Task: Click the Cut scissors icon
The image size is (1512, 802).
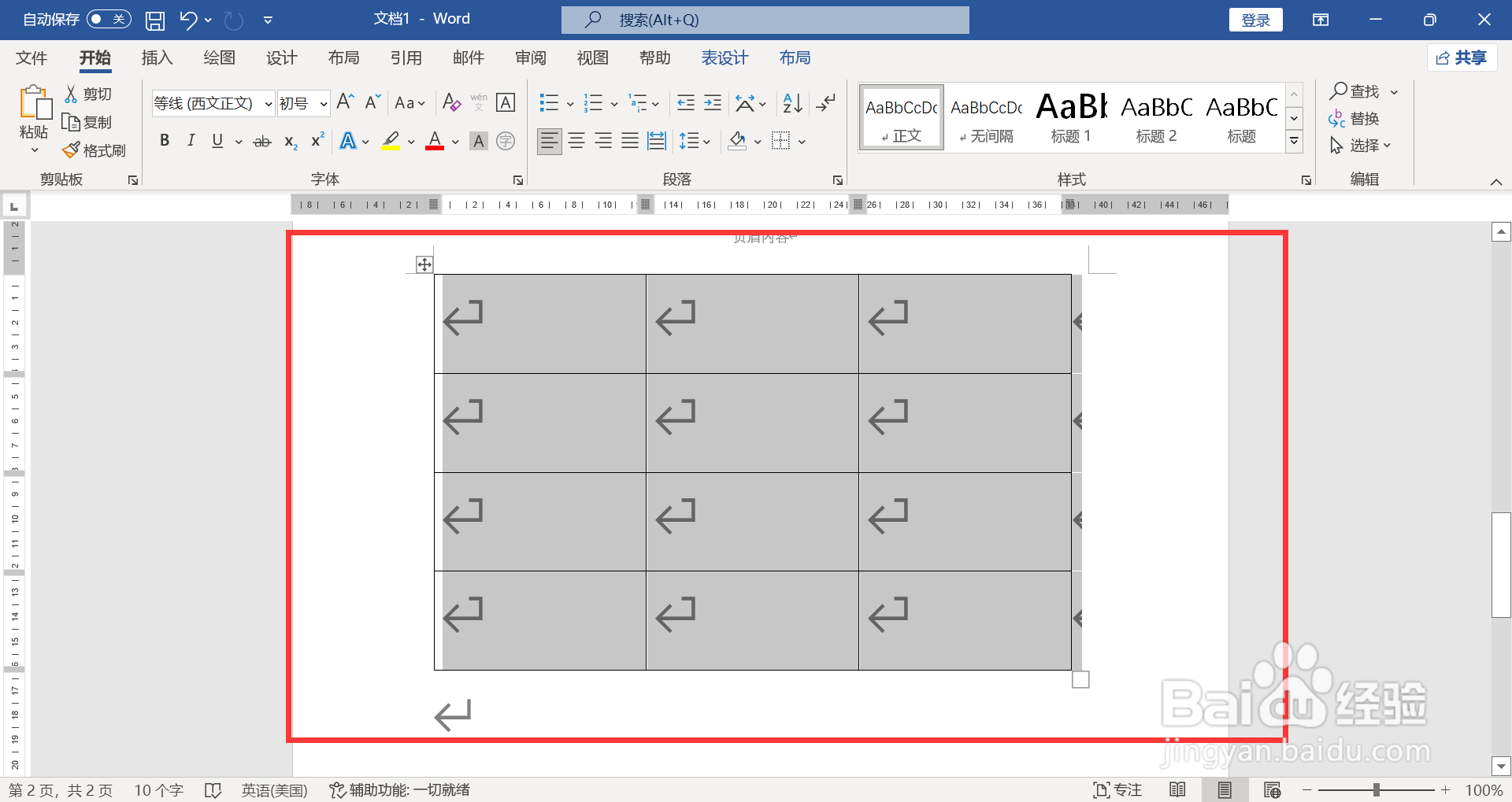Action: [x=71, y=94]
